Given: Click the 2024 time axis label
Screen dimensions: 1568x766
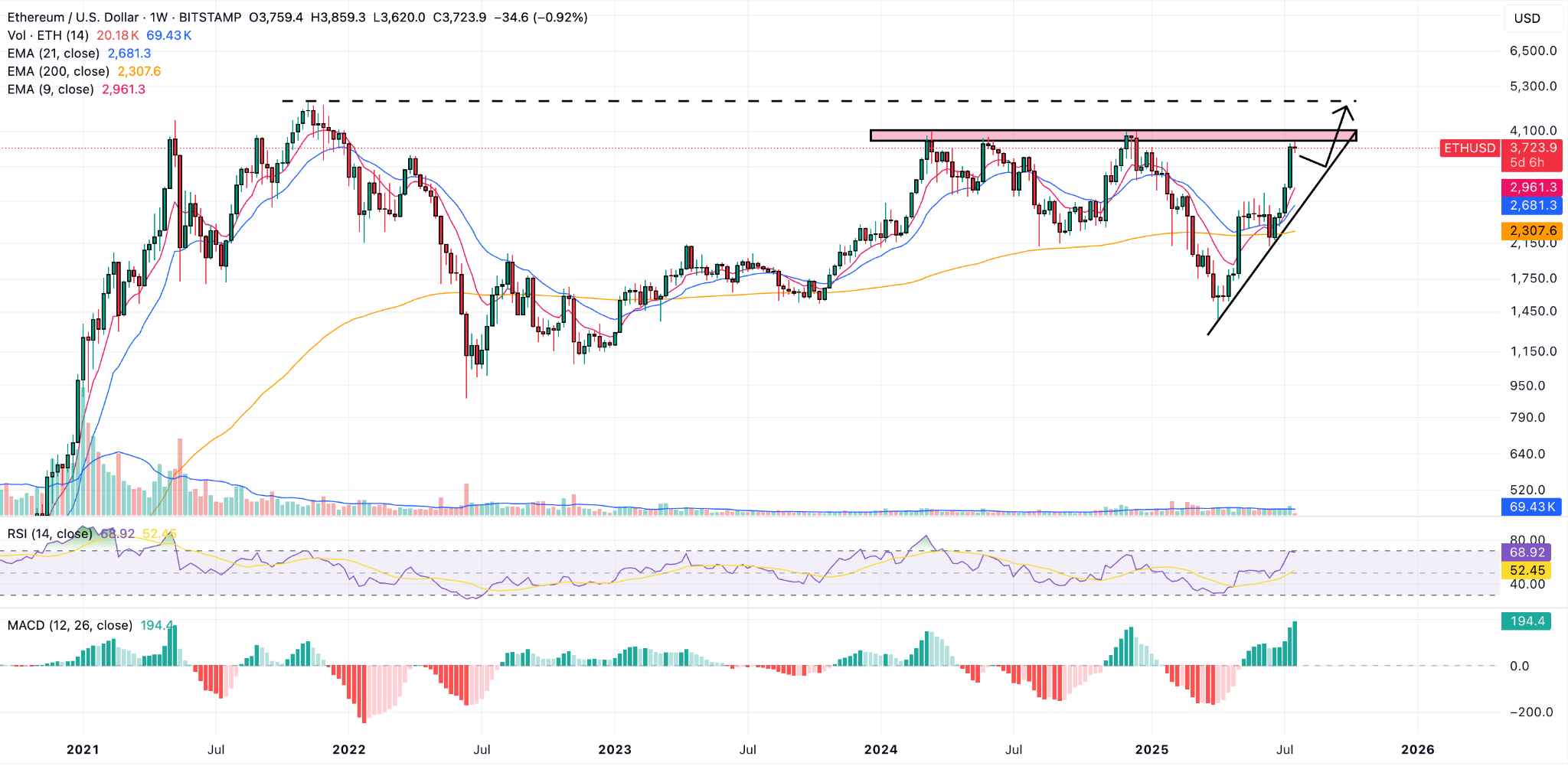Looking at the screenshot, I should (x=880, y=750).
